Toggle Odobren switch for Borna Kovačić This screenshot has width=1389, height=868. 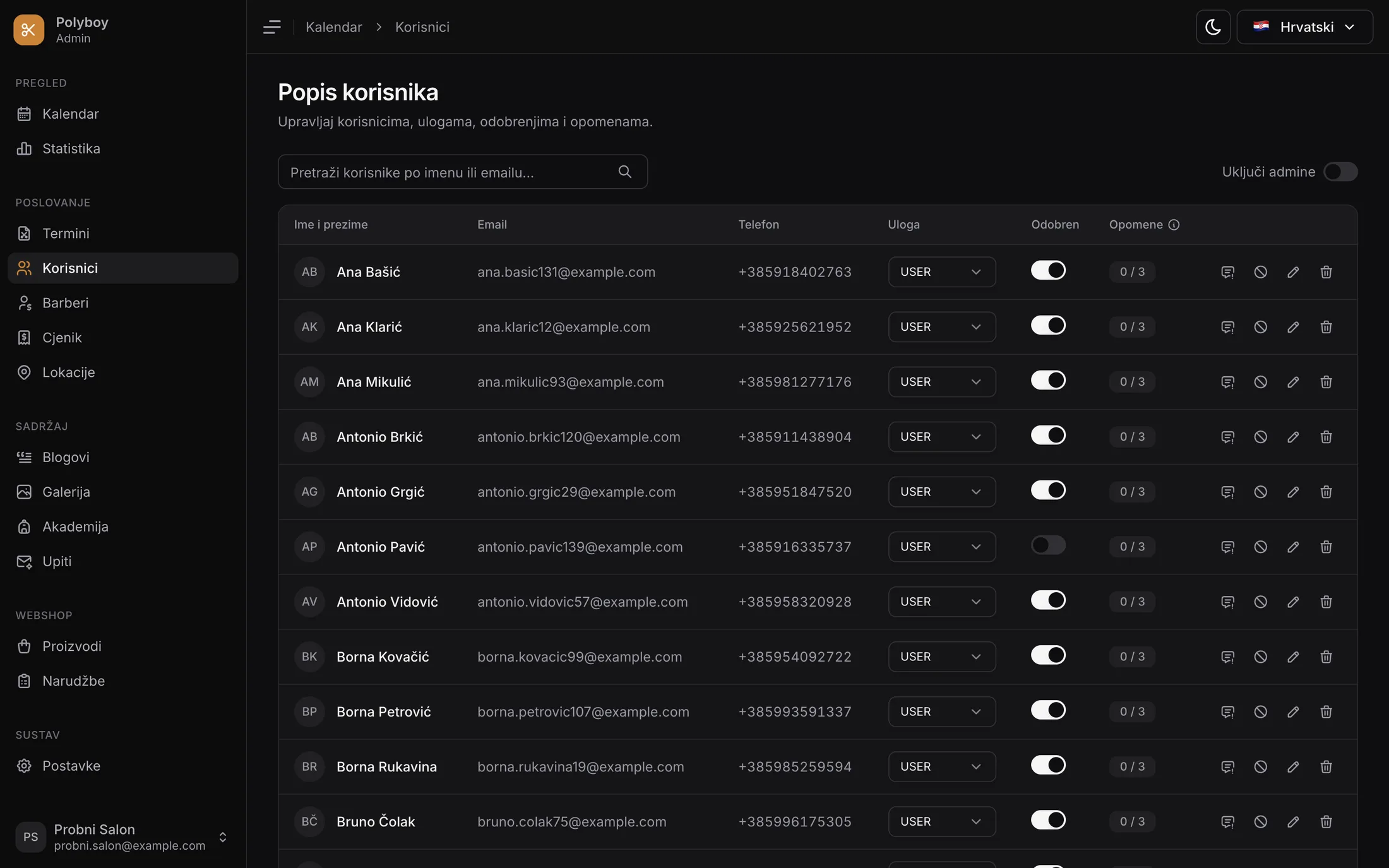click(x=1048, y=655)
